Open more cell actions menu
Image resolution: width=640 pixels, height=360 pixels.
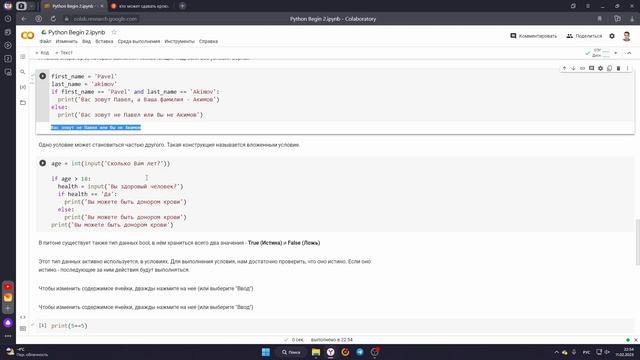point(627,69)
